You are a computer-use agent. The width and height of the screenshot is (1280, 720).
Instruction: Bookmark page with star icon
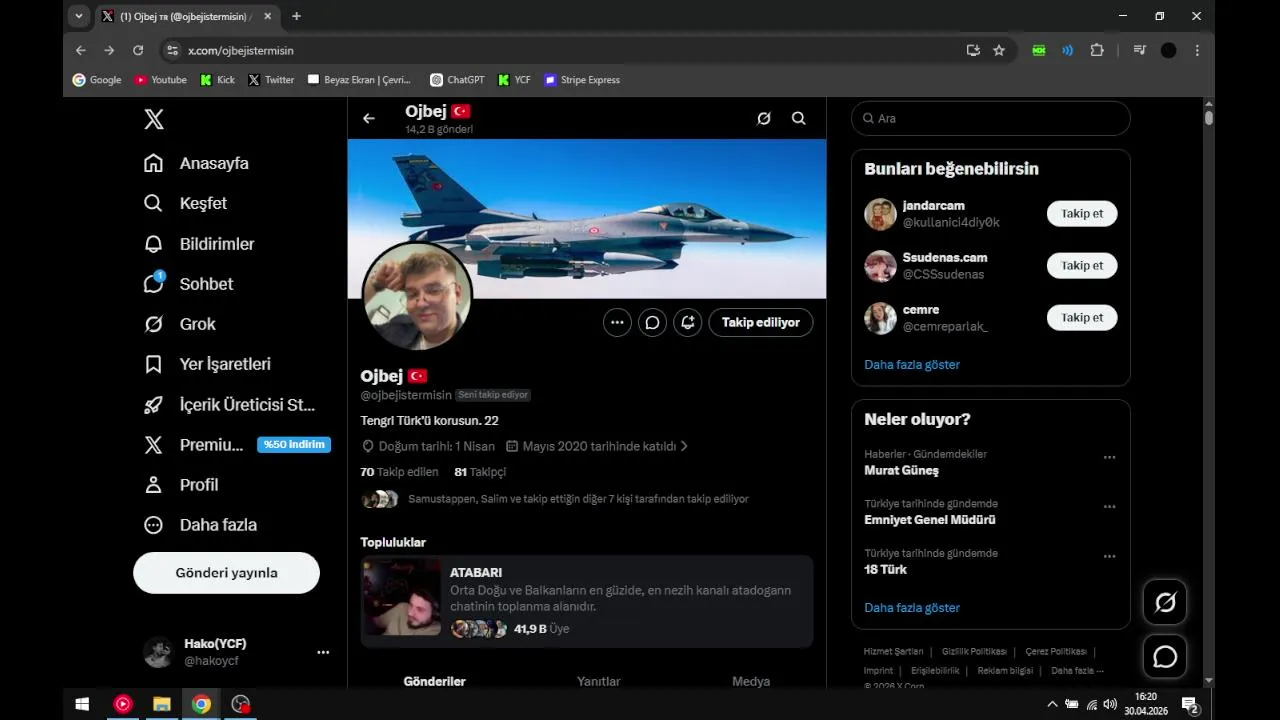[x=999, y=50]
